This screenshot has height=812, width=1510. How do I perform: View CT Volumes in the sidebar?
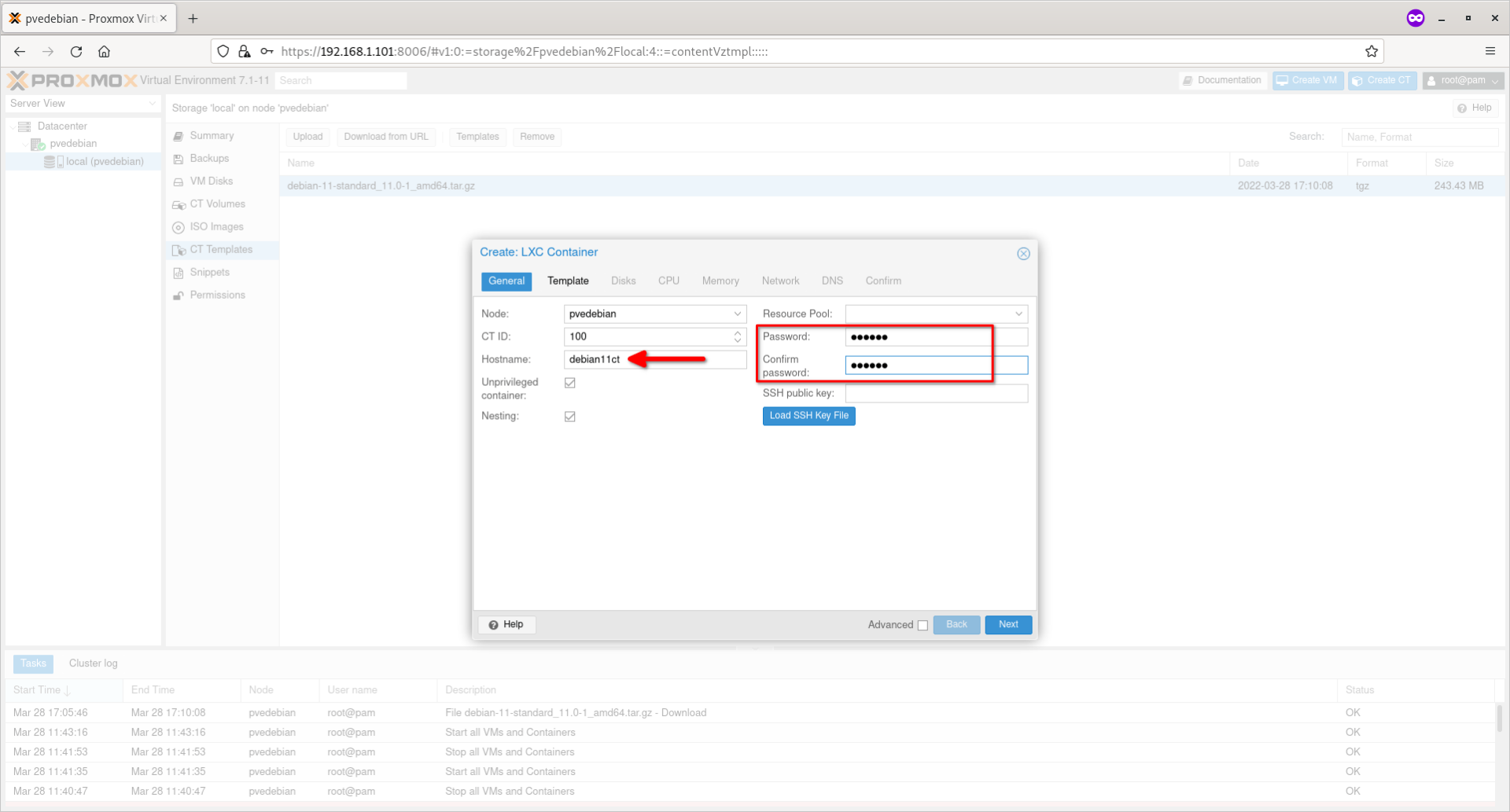pos(216,204)
